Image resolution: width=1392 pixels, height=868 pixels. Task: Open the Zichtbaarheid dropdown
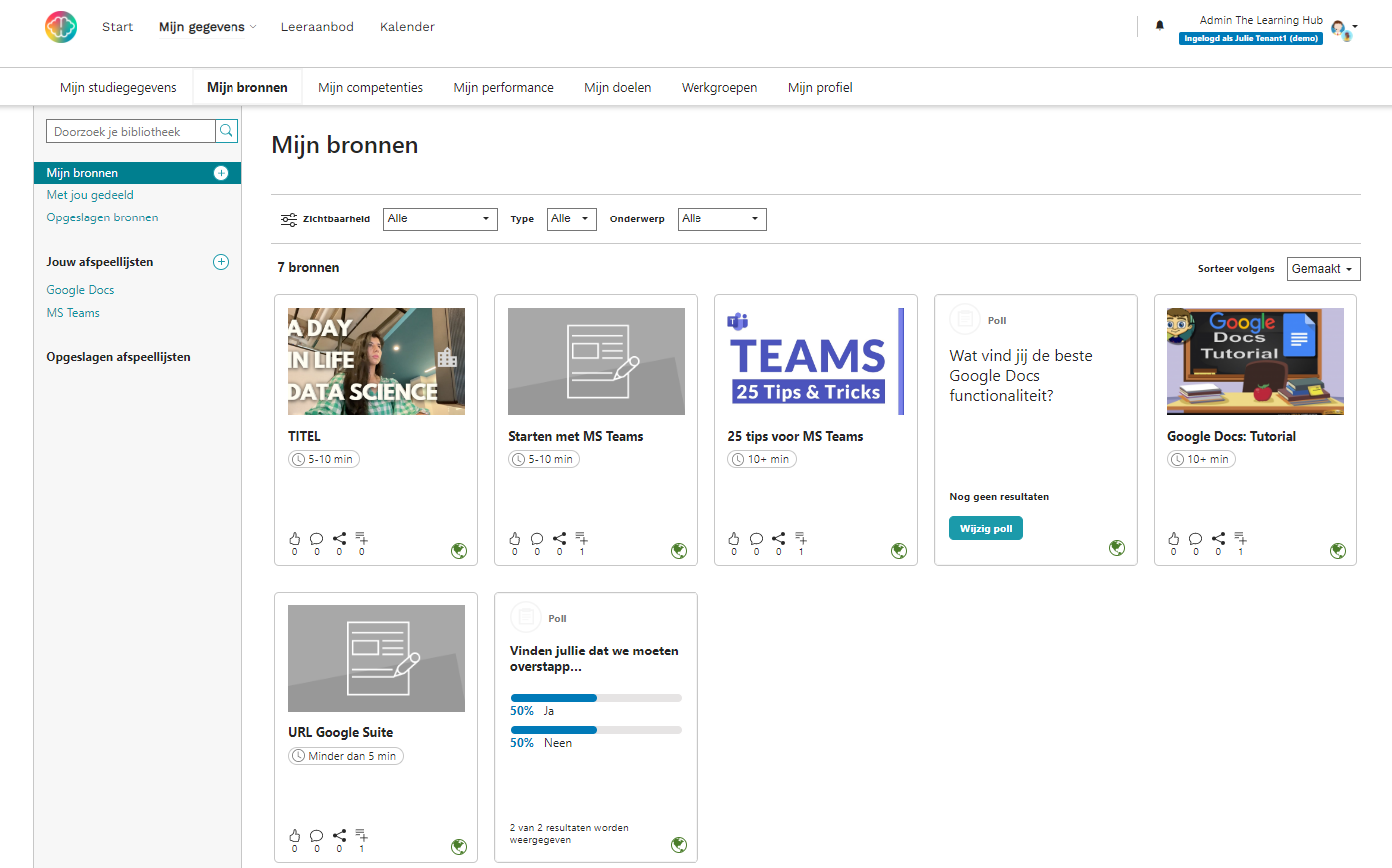click(440, 219)
